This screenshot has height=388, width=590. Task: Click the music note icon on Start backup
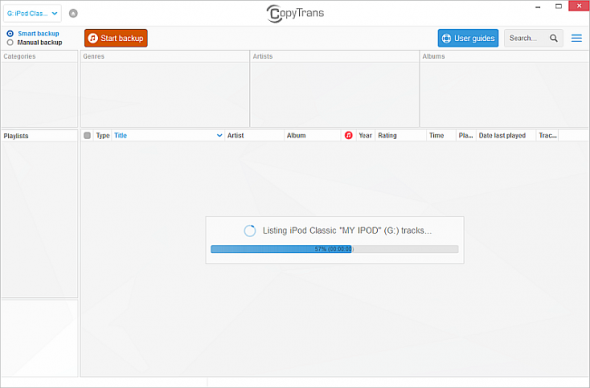point(93,38)
